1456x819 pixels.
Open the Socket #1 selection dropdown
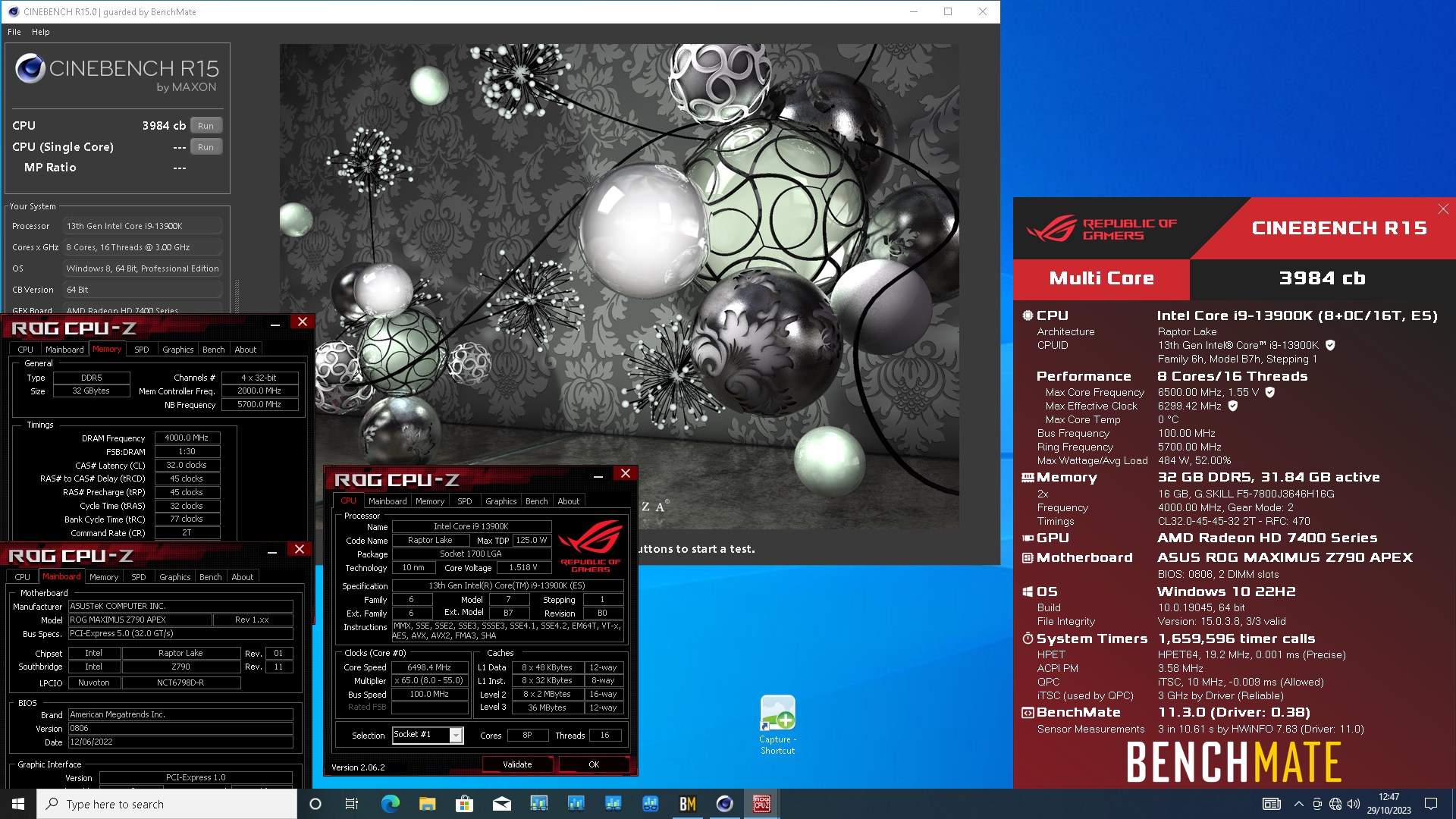427,735
